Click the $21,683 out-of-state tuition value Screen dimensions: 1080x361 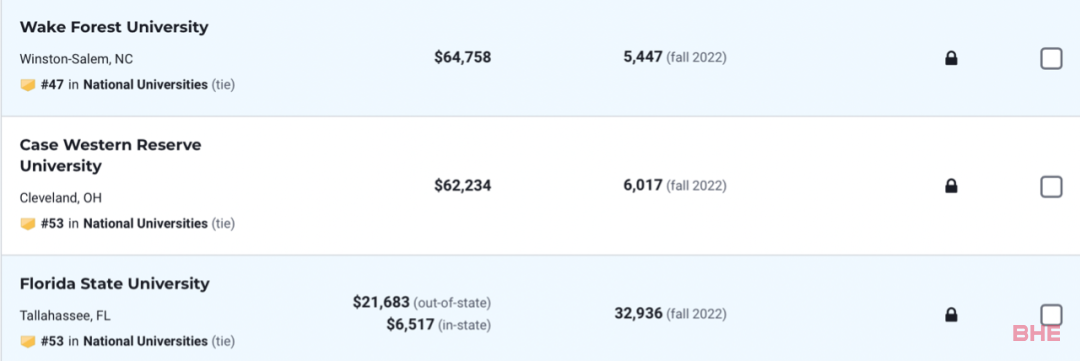(x=382, y=302)
